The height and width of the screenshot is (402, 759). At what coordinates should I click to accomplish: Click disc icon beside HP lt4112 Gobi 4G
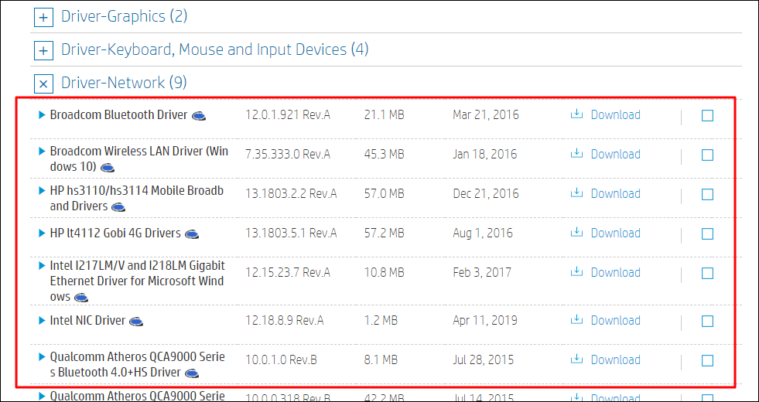[x=192, y=234]
